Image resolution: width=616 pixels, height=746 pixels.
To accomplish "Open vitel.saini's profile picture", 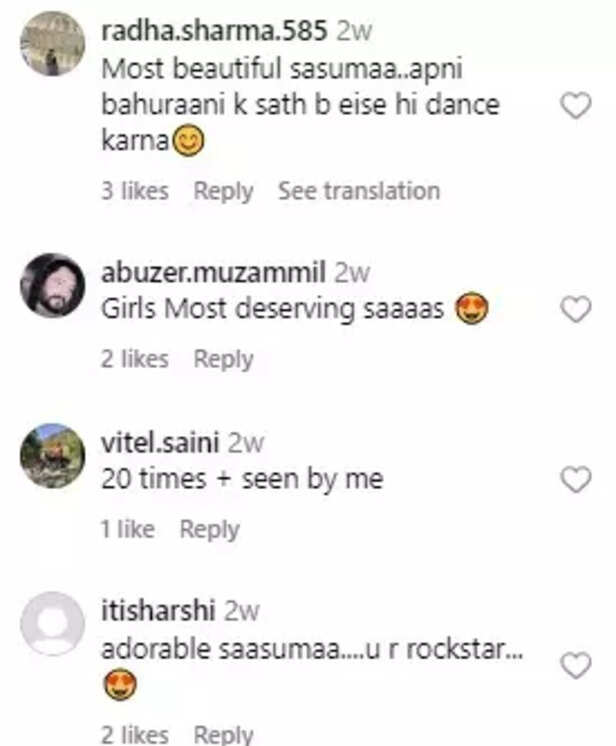I will [x=52, y=455].
